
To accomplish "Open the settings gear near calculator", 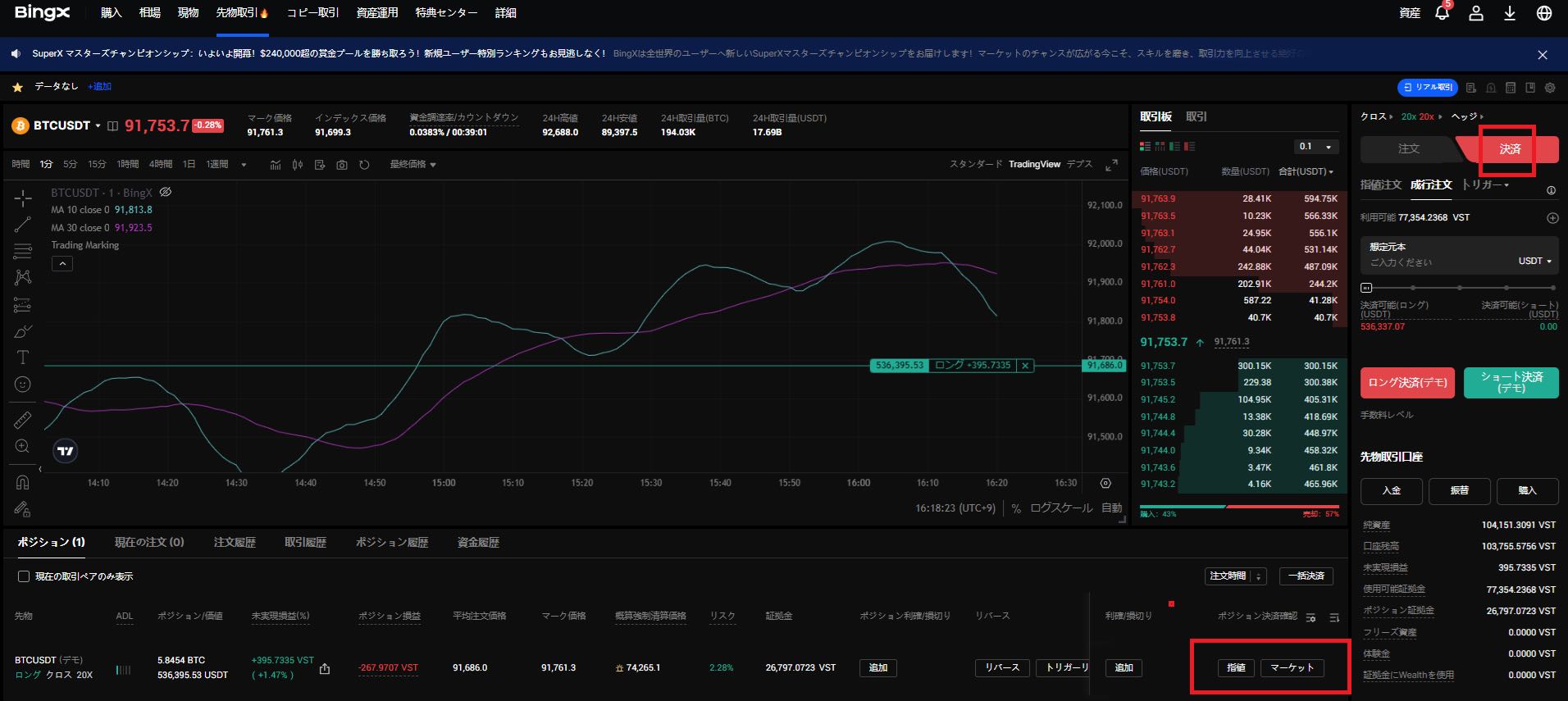I will coord(1550,87).
